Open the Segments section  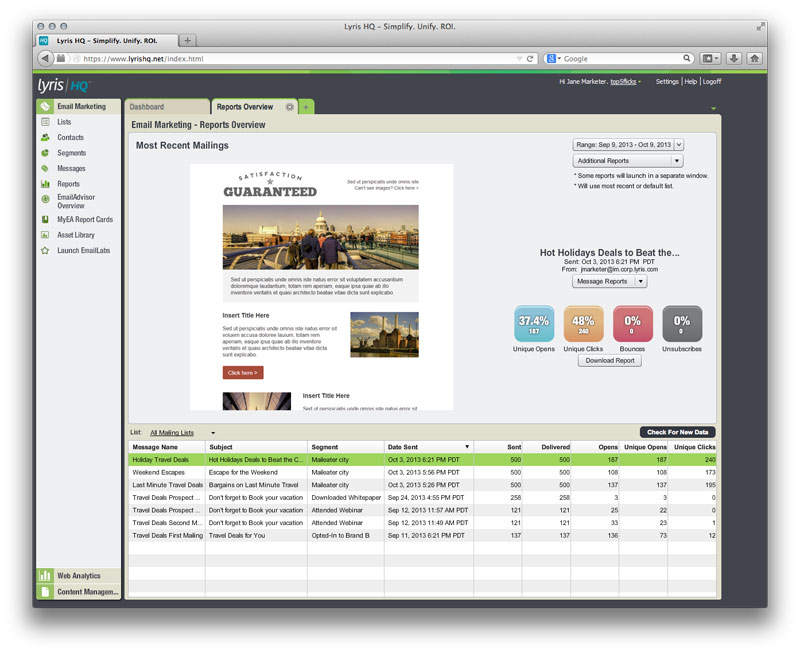coord(71,153)
